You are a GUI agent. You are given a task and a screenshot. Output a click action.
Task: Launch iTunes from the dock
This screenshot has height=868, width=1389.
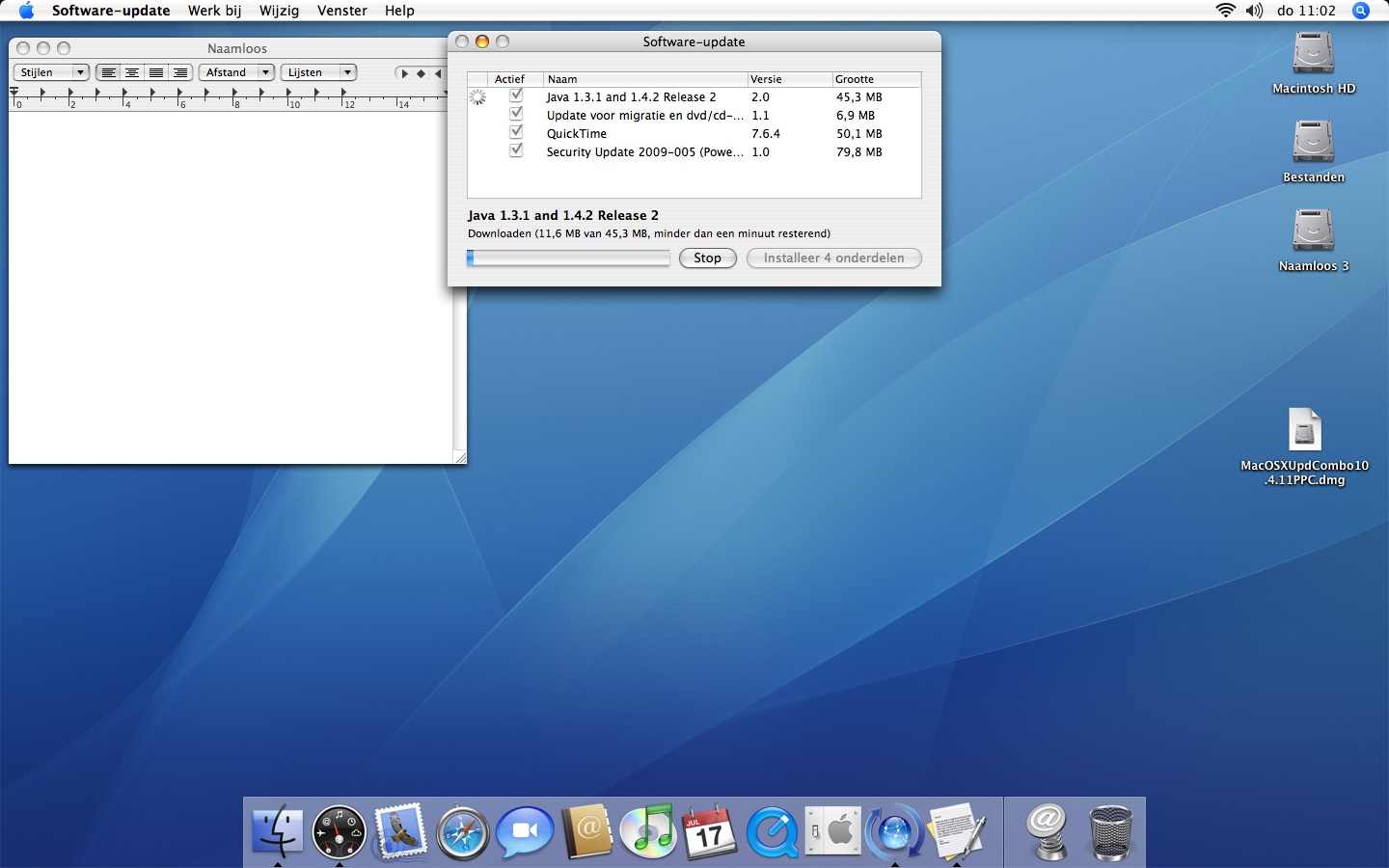(648, 831)
